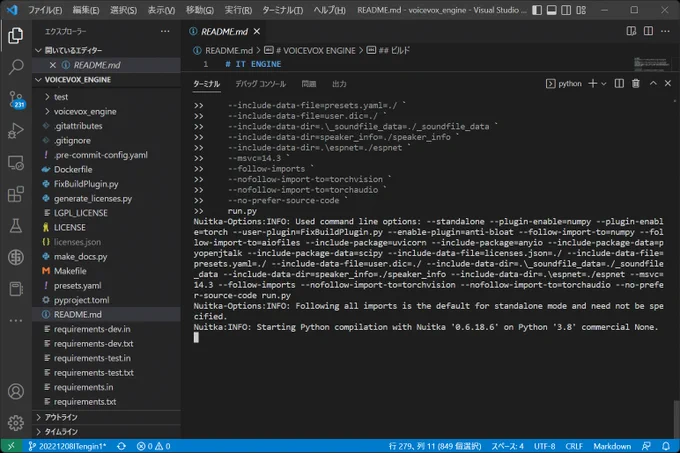
Task: Change end of line sequence CRLF
Action: tap(574, 446)
